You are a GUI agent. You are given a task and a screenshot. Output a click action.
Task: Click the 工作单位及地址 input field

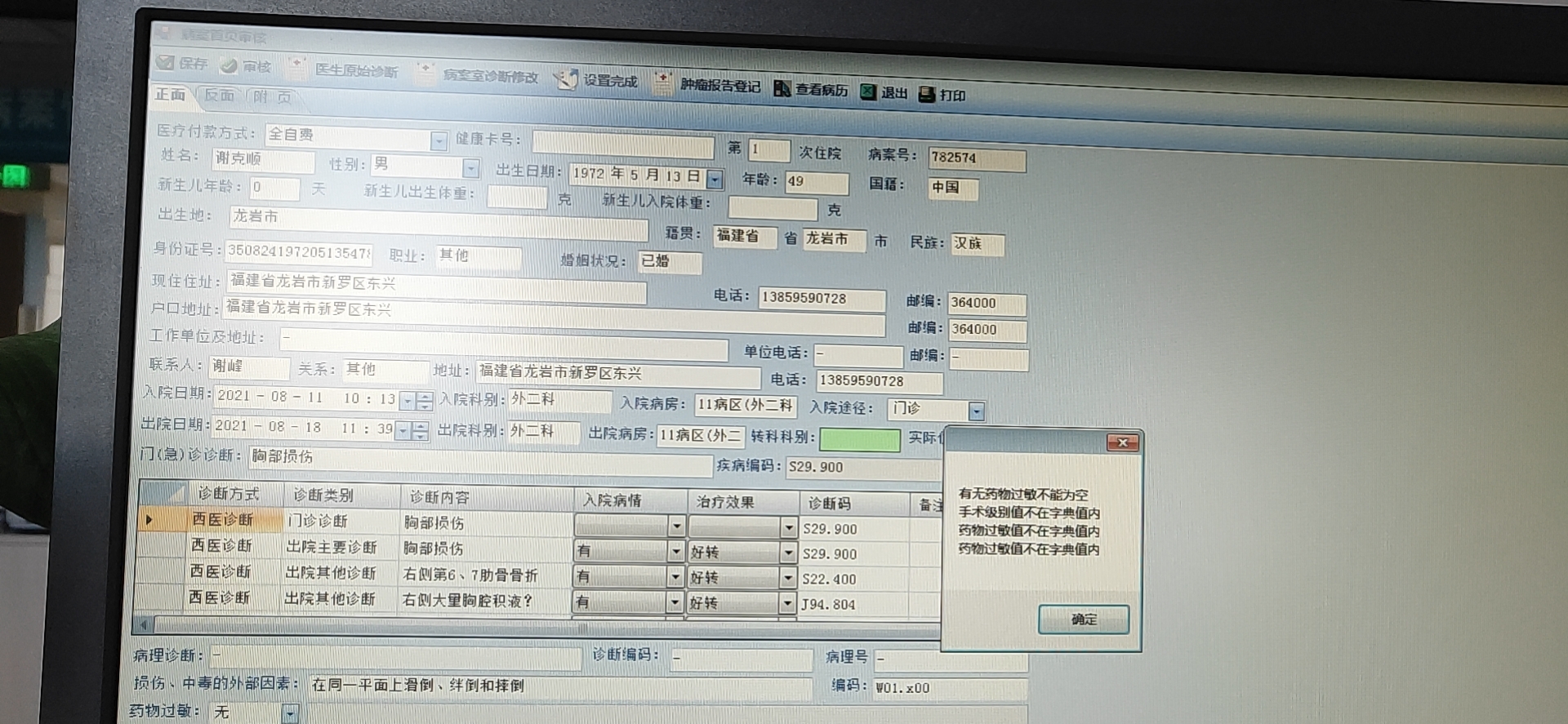pos(502,344)
